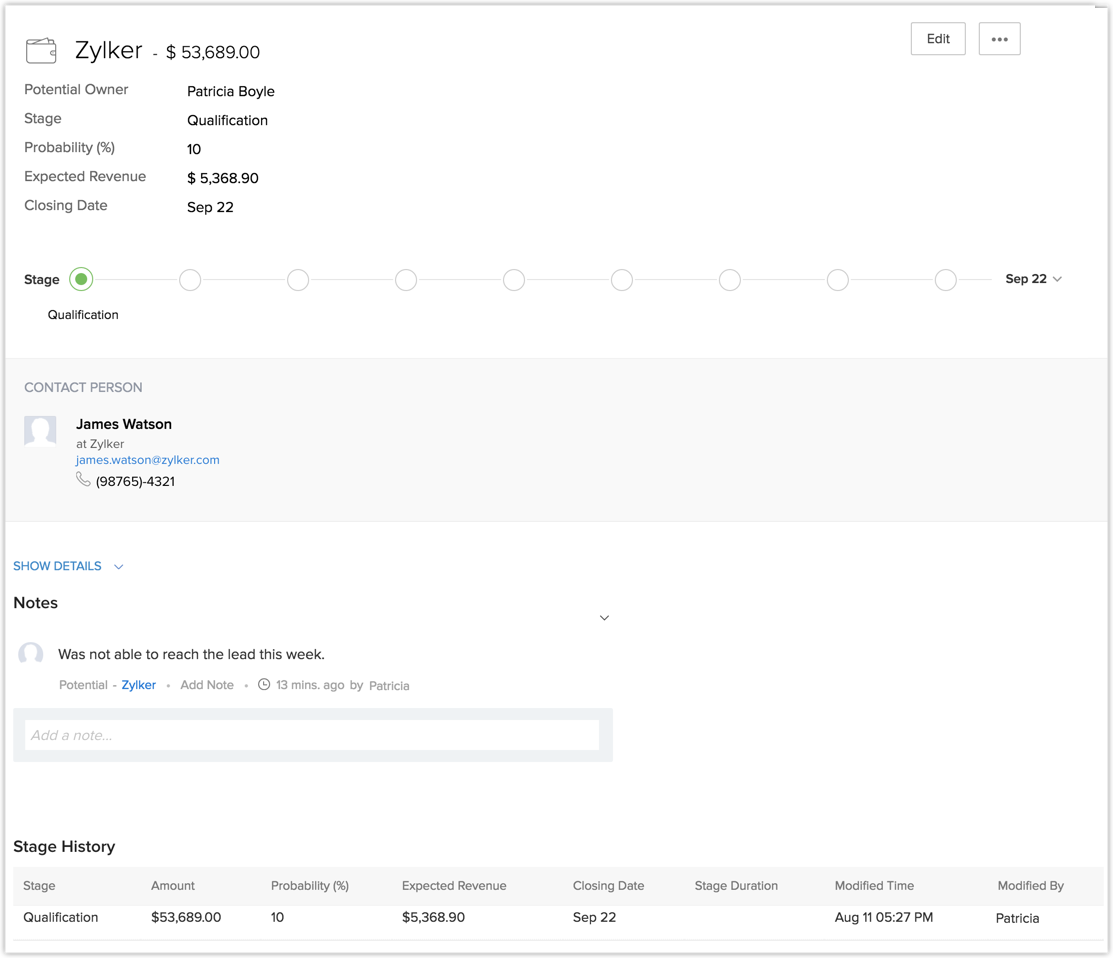The image size is (1113, 958).
Task: Open the three-dots more options menu
Action: [x=999, y=39]
